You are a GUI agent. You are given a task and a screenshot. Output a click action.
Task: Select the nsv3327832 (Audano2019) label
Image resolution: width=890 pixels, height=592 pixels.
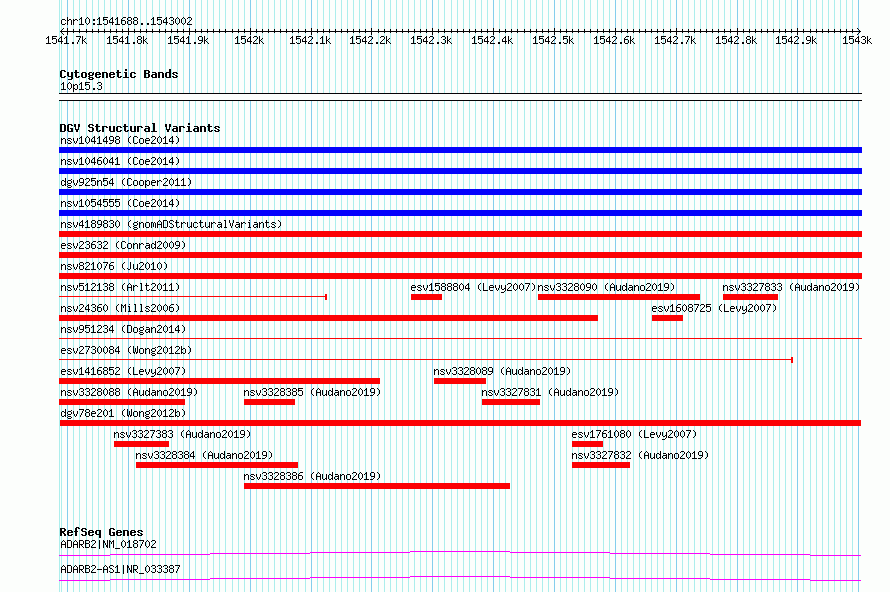[640, 455]
